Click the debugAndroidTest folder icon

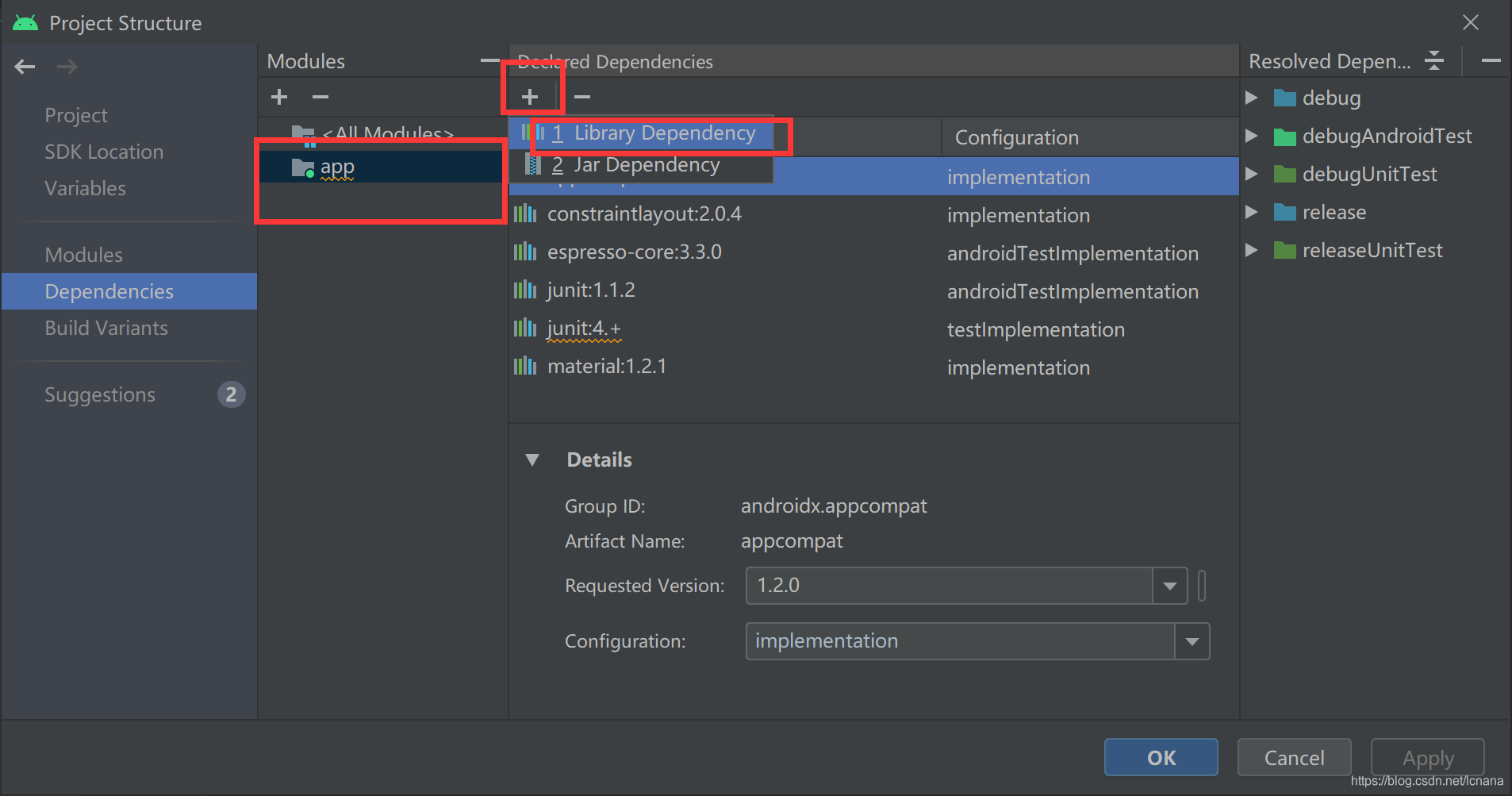[x=1284, y=136]
